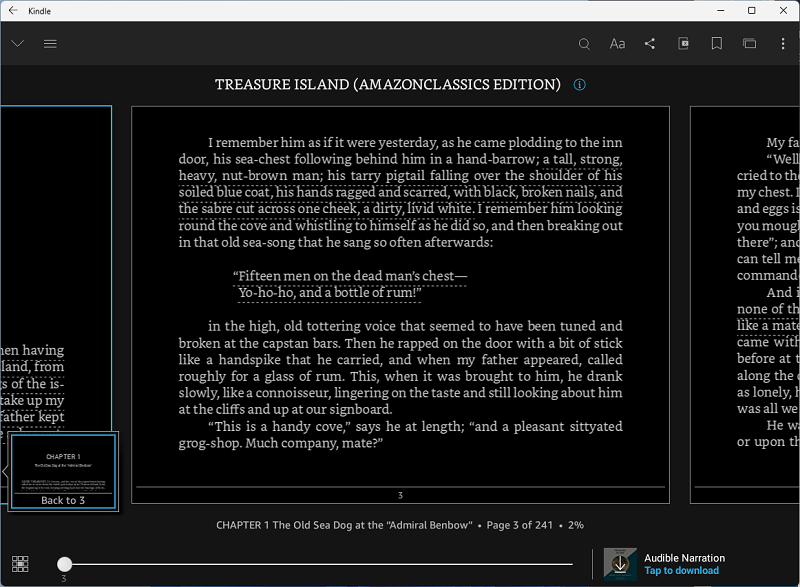Image resolution: width=800 pixels, height=587 pixels.
Task: Bookmark this page
Action: click(x=717, y=44)
